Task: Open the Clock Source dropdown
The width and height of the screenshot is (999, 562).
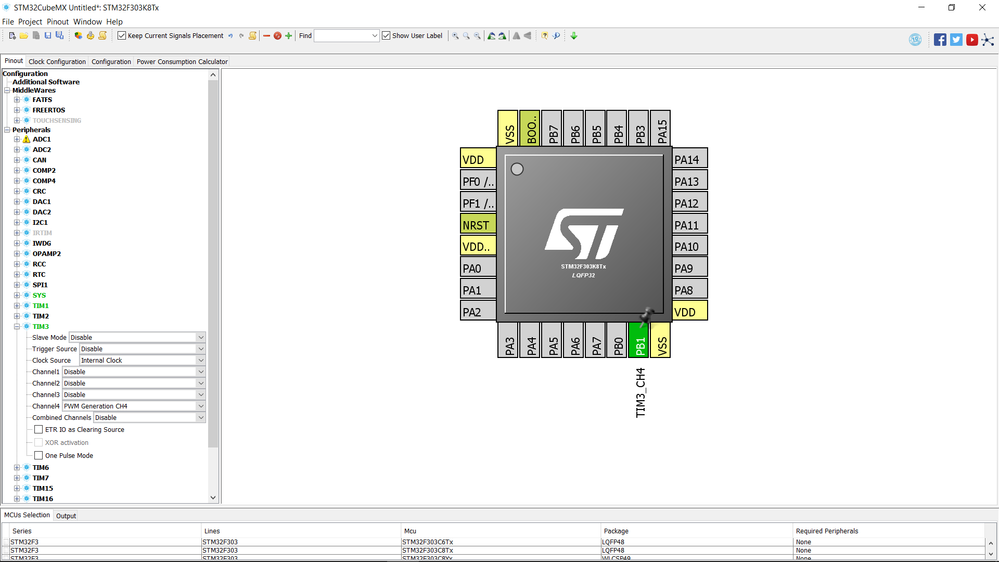Action: pyautogui.click(x=142, y=360)
